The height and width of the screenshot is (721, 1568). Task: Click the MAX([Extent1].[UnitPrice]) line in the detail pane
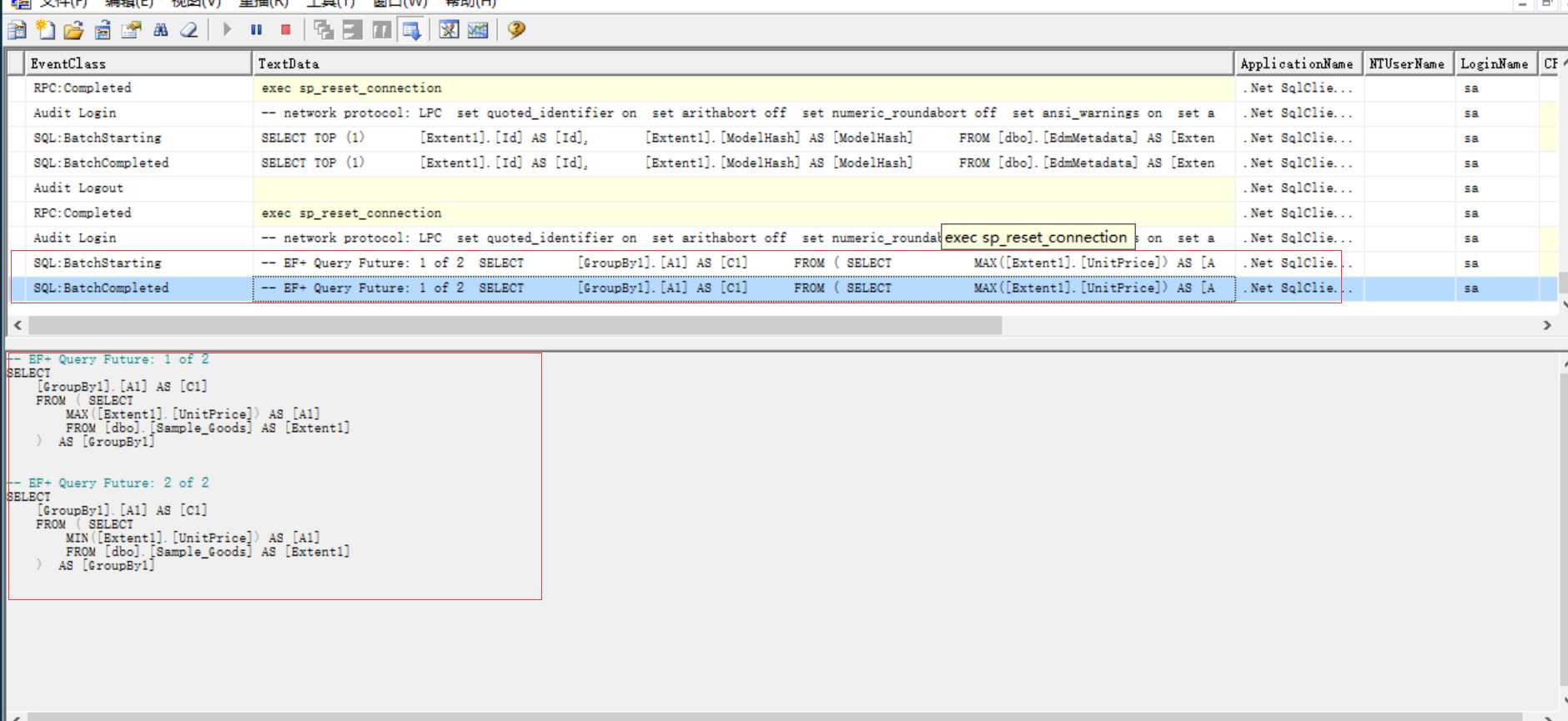coord(193,414)
